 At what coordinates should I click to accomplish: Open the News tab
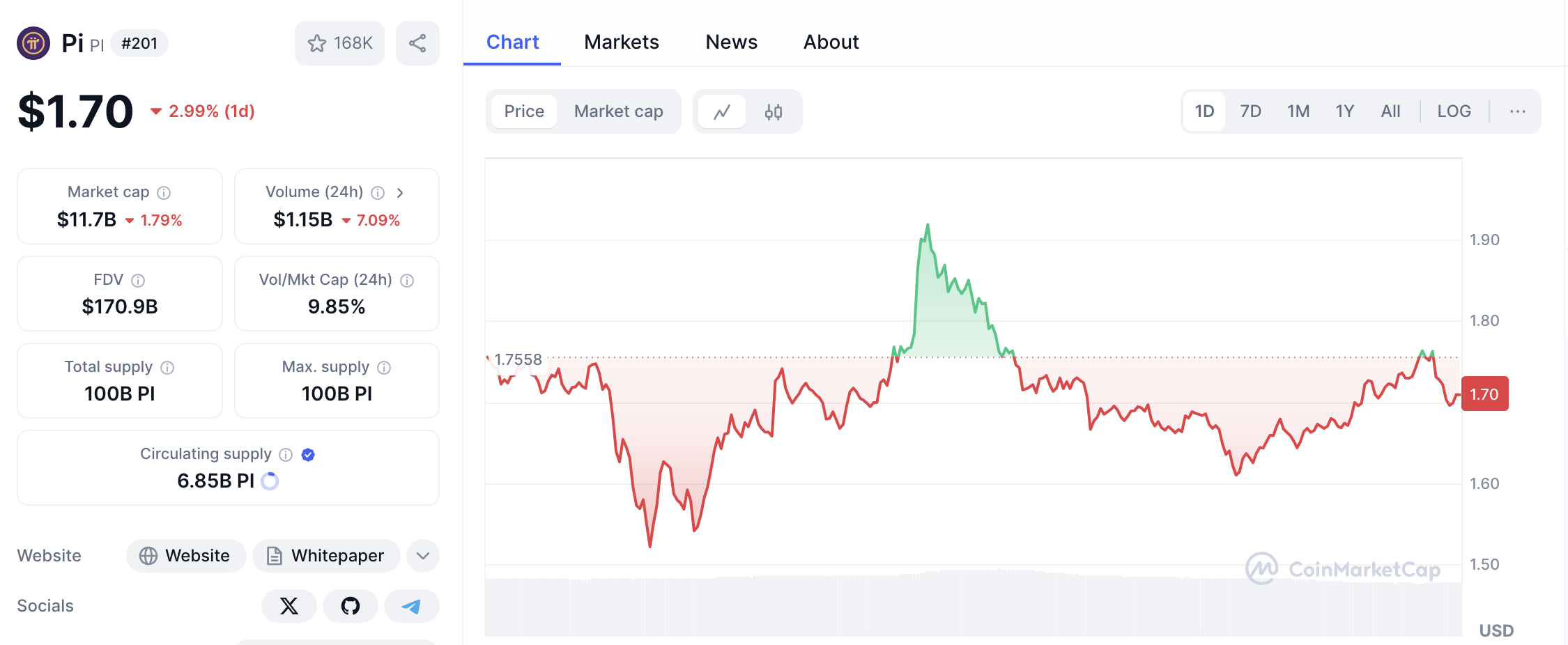click(x=731, y=42)
